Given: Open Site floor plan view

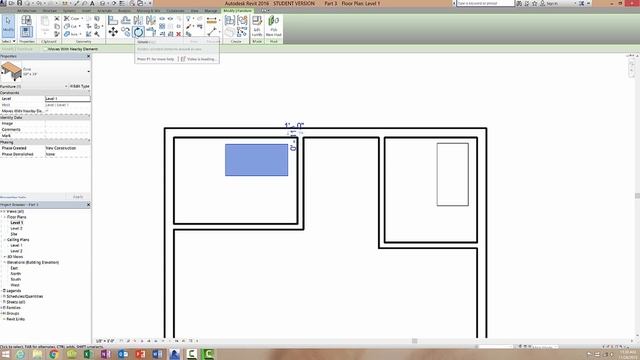Looking at the screenshot, I should coord(14,234).
